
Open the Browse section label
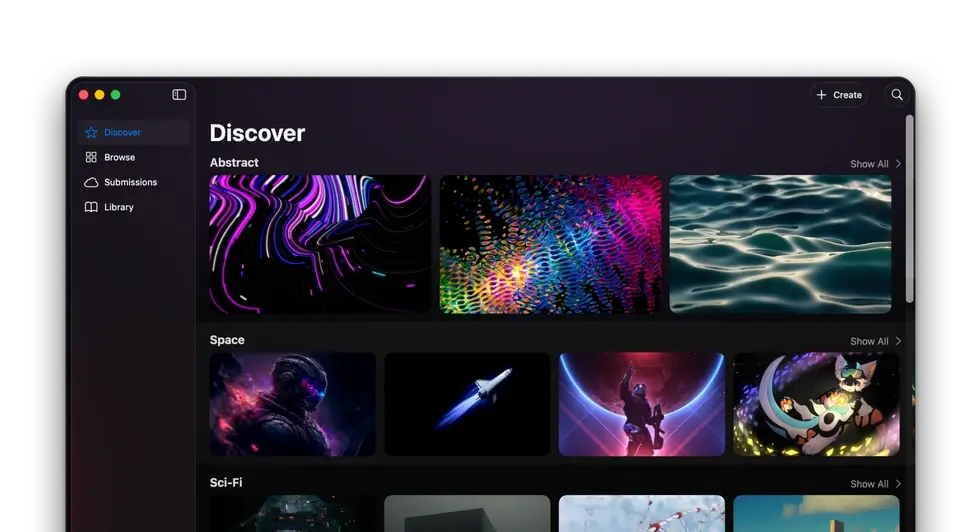coord(119,157)
